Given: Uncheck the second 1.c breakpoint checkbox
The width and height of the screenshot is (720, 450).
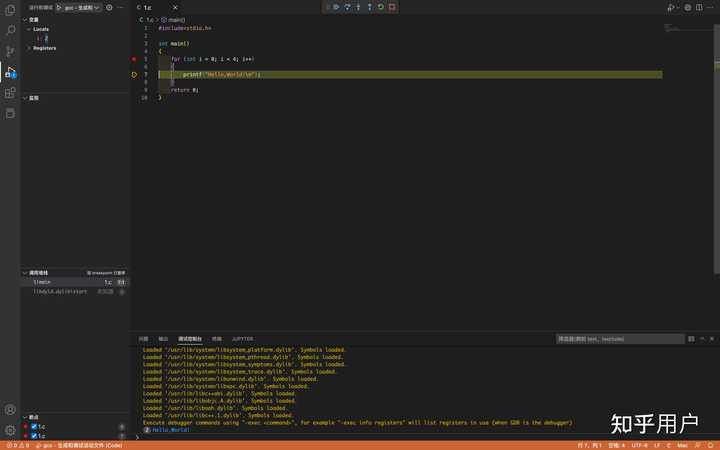Looking at the screenshot, I should [x=34, y=436].
